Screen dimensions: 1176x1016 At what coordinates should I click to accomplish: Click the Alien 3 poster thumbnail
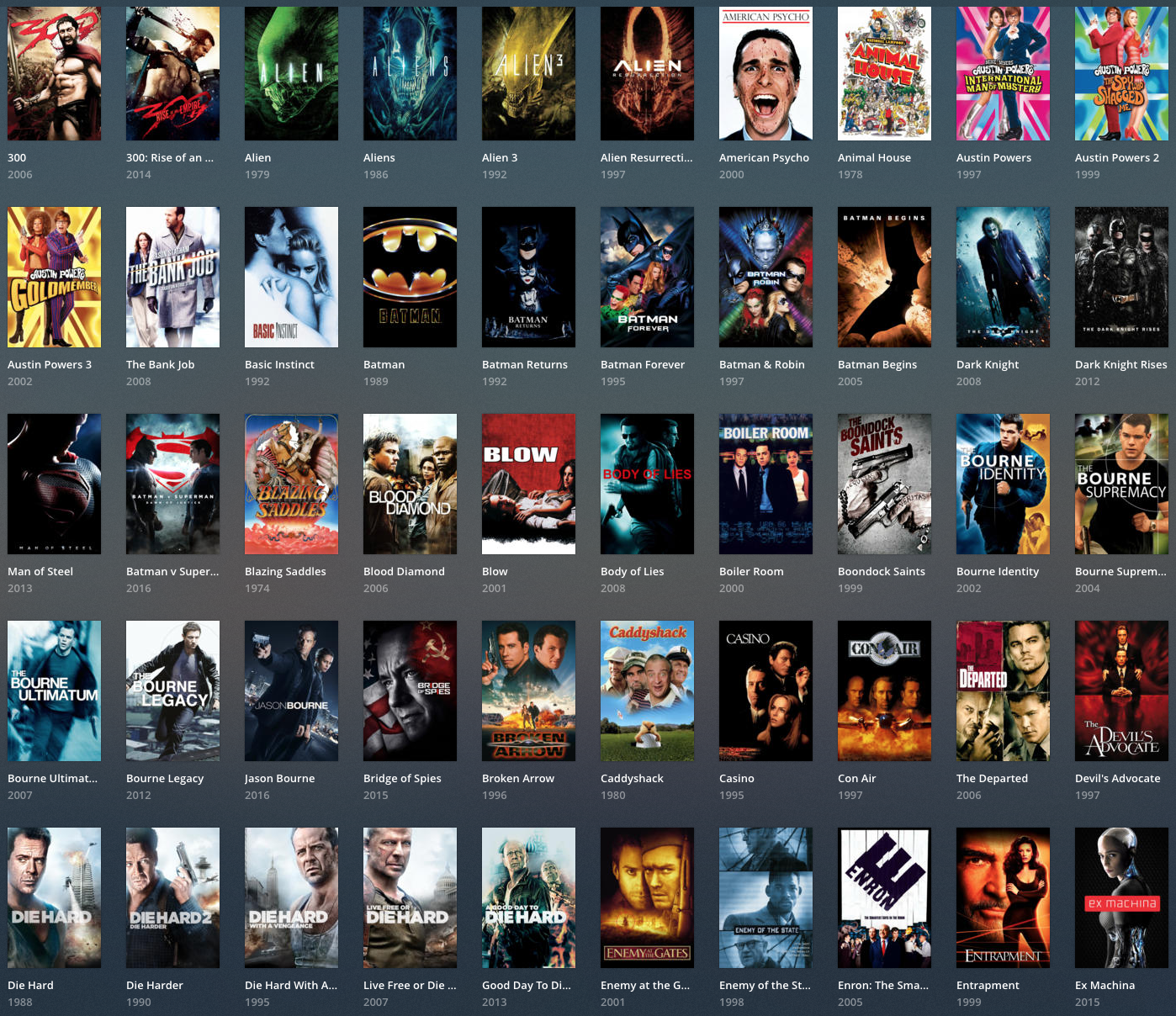tap(528, 73)
